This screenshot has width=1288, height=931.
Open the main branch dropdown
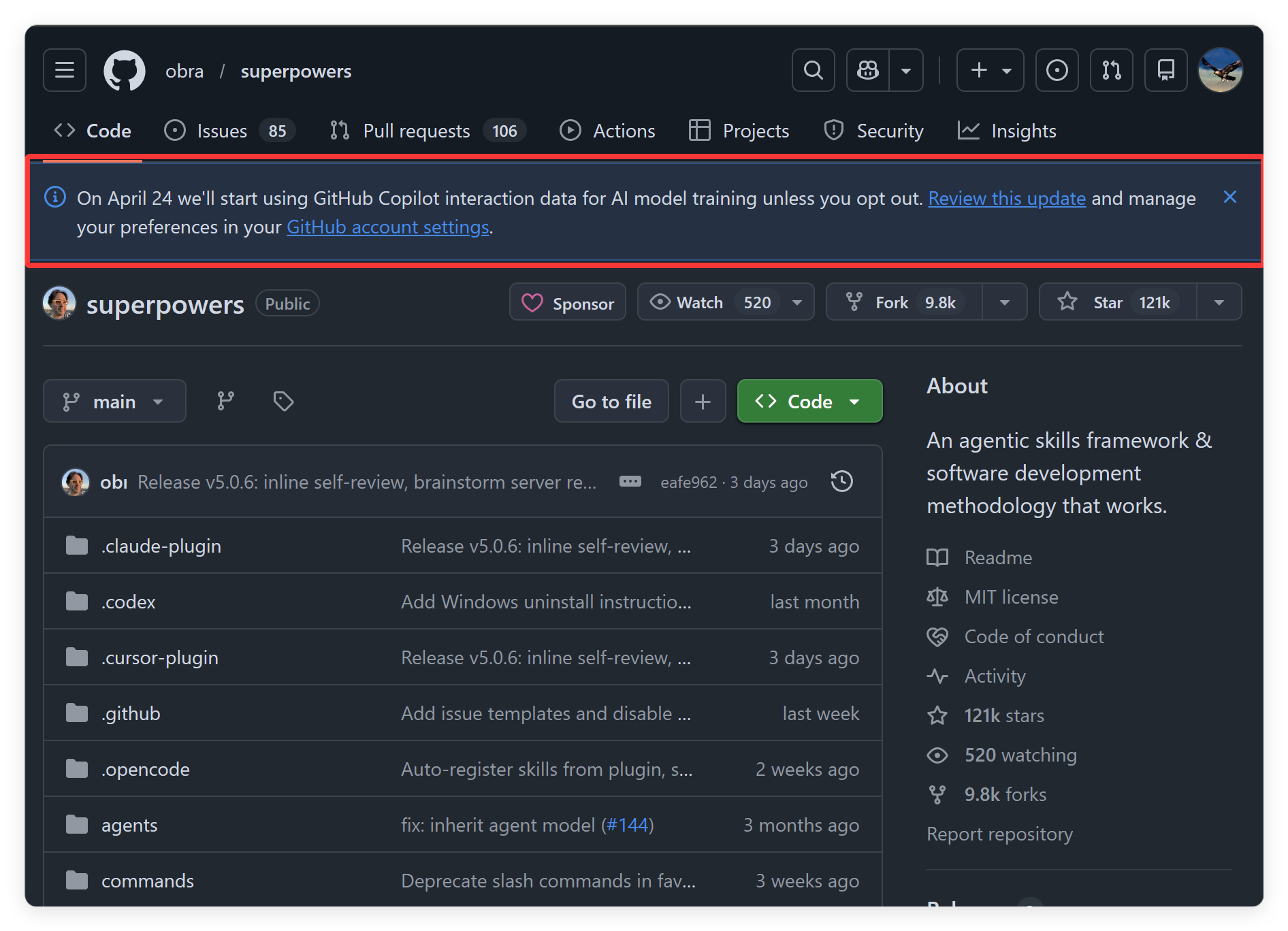pos(114,402)
